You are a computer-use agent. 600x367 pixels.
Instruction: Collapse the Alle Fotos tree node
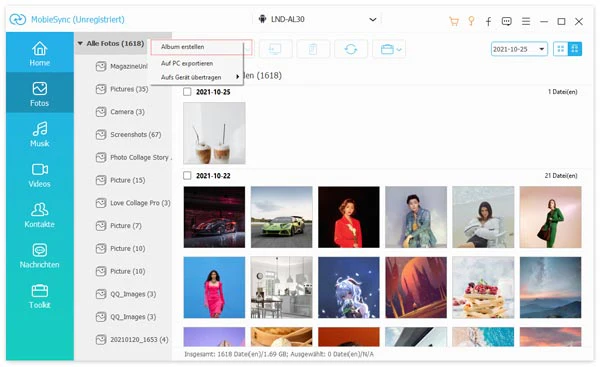point(80,43)
